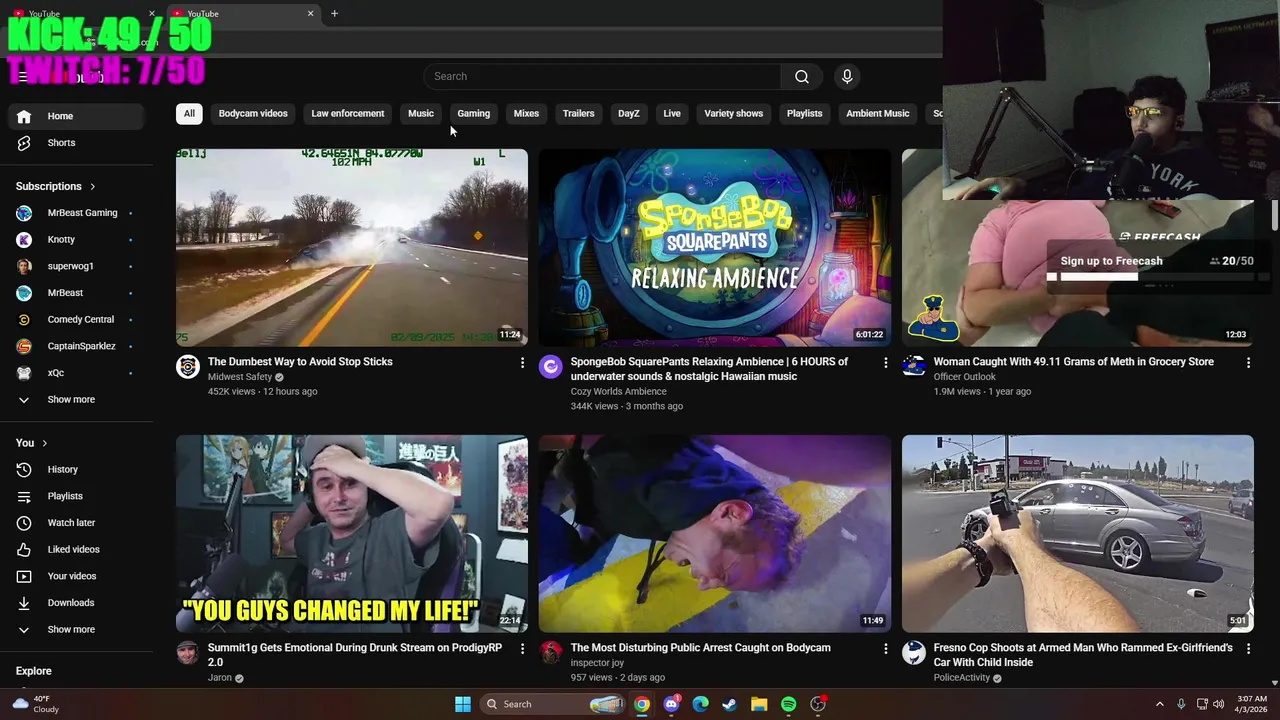Open Steam in the taskbar
The width and height of the screenshot is (1280, 720).
pos(730,704)
